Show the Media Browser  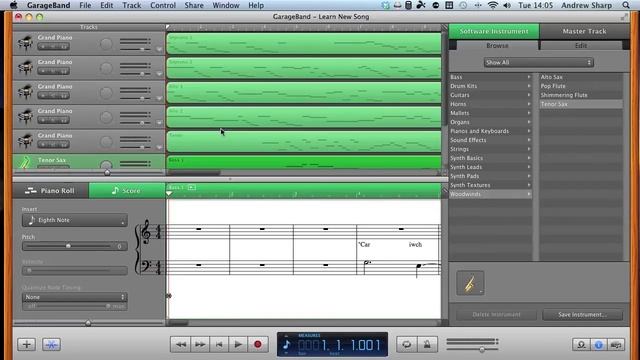616,345
